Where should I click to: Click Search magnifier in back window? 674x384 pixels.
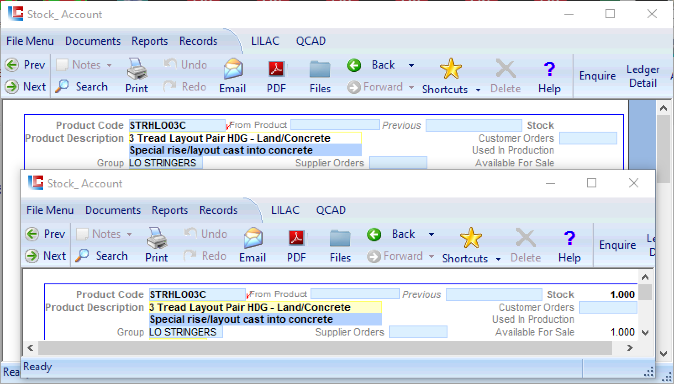coord(62,86)
